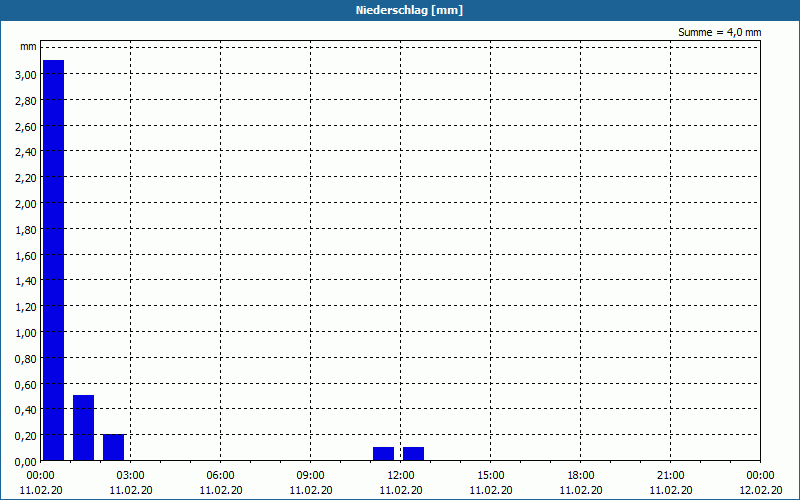
Task: Click the 0,80 y-axis label
Action: (26, 359)
